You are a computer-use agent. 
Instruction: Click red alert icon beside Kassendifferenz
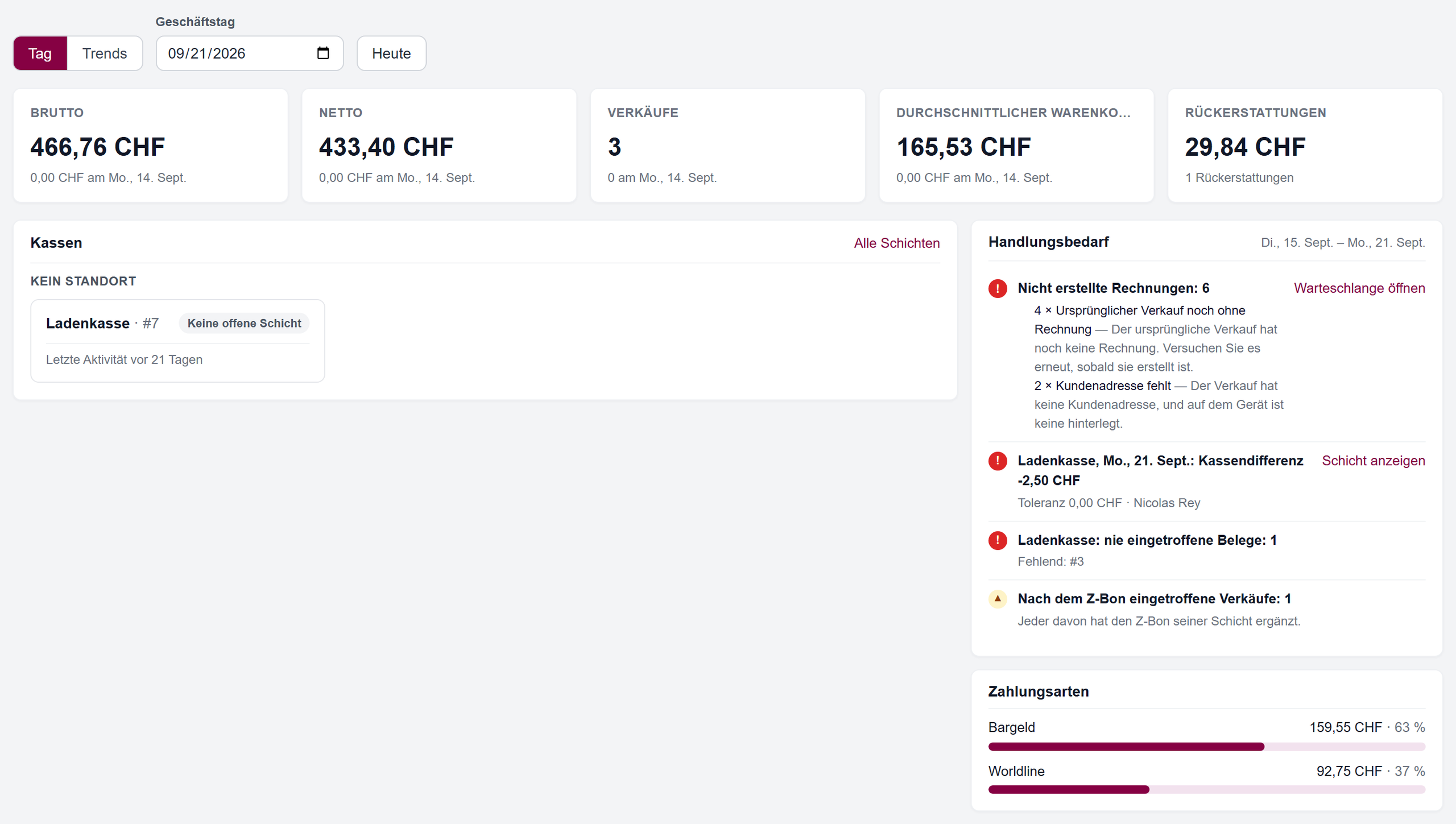point(998,461)
